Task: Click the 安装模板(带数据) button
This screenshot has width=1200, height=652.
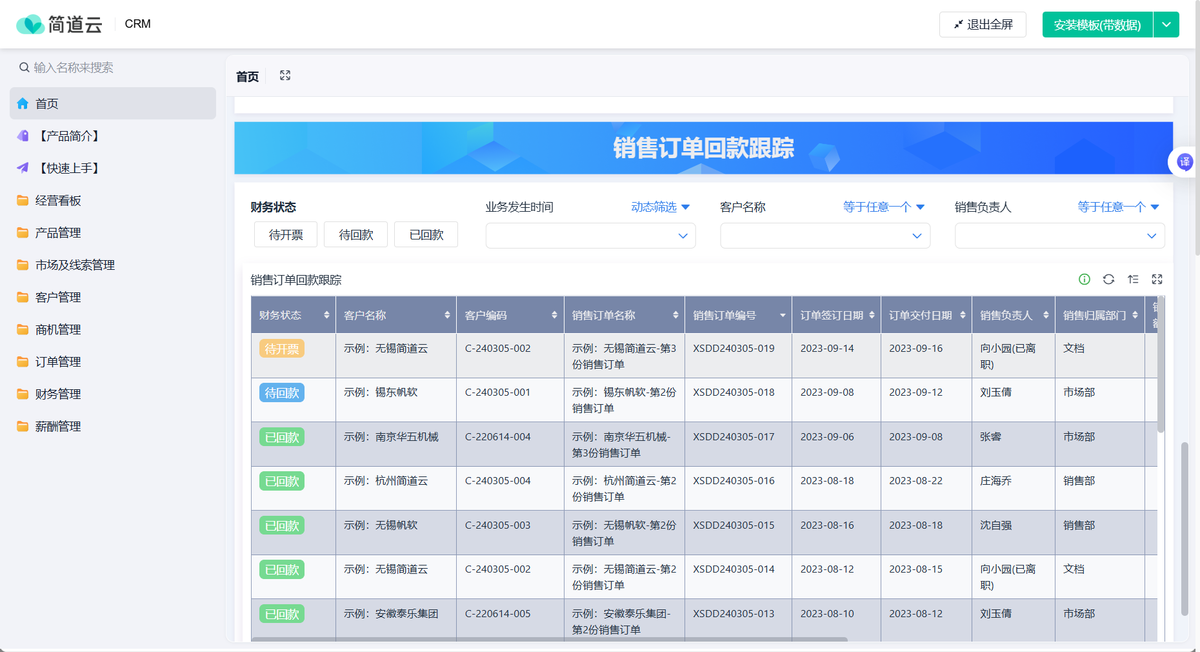Action: (1097, 25)
